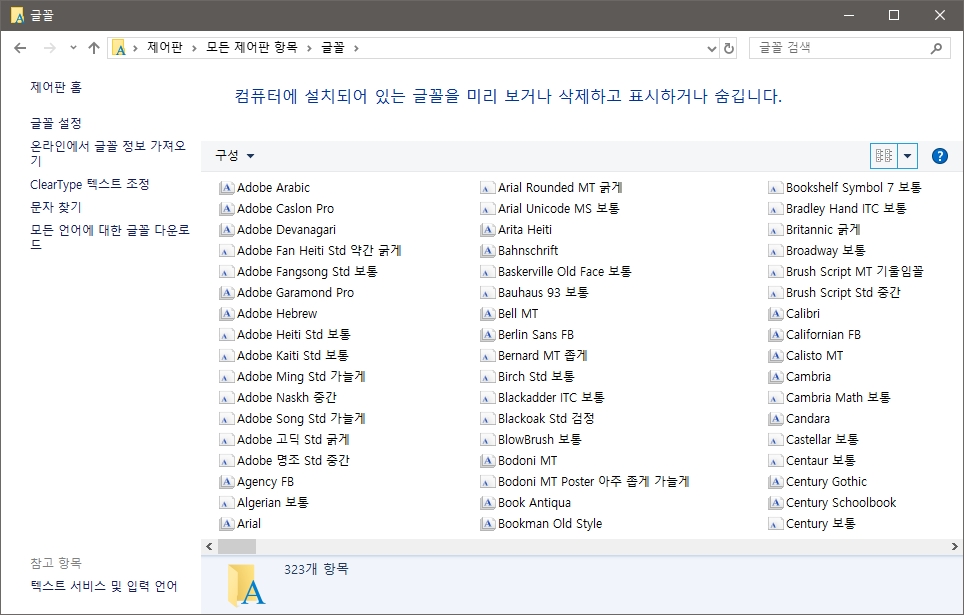964x615 pixels.
Task: Open ClearType 텍스트 조정 link
Action: tap(90, 184)
